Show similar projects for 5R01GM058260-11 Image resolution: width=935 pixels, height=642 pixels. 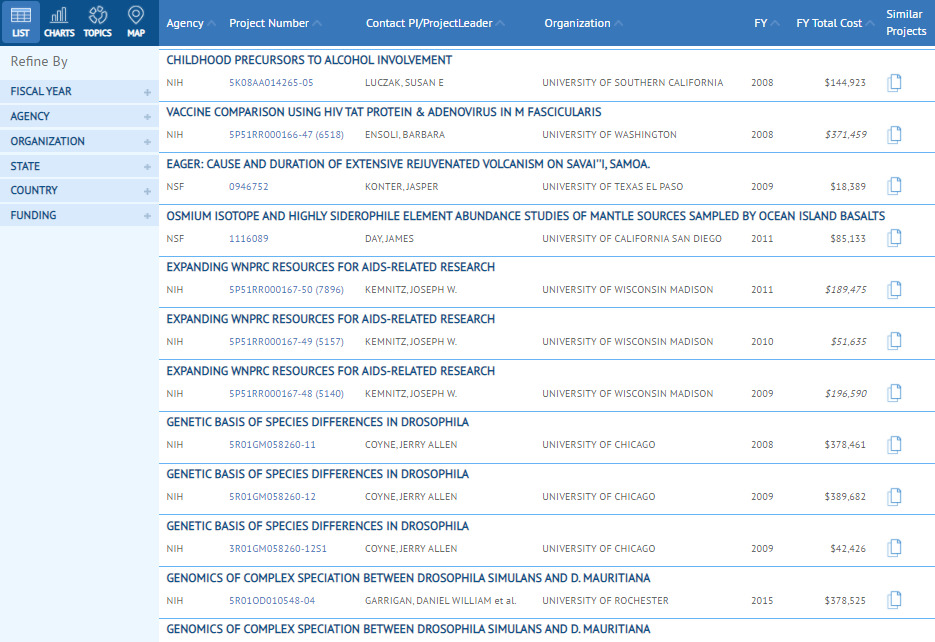pos(894,445)
